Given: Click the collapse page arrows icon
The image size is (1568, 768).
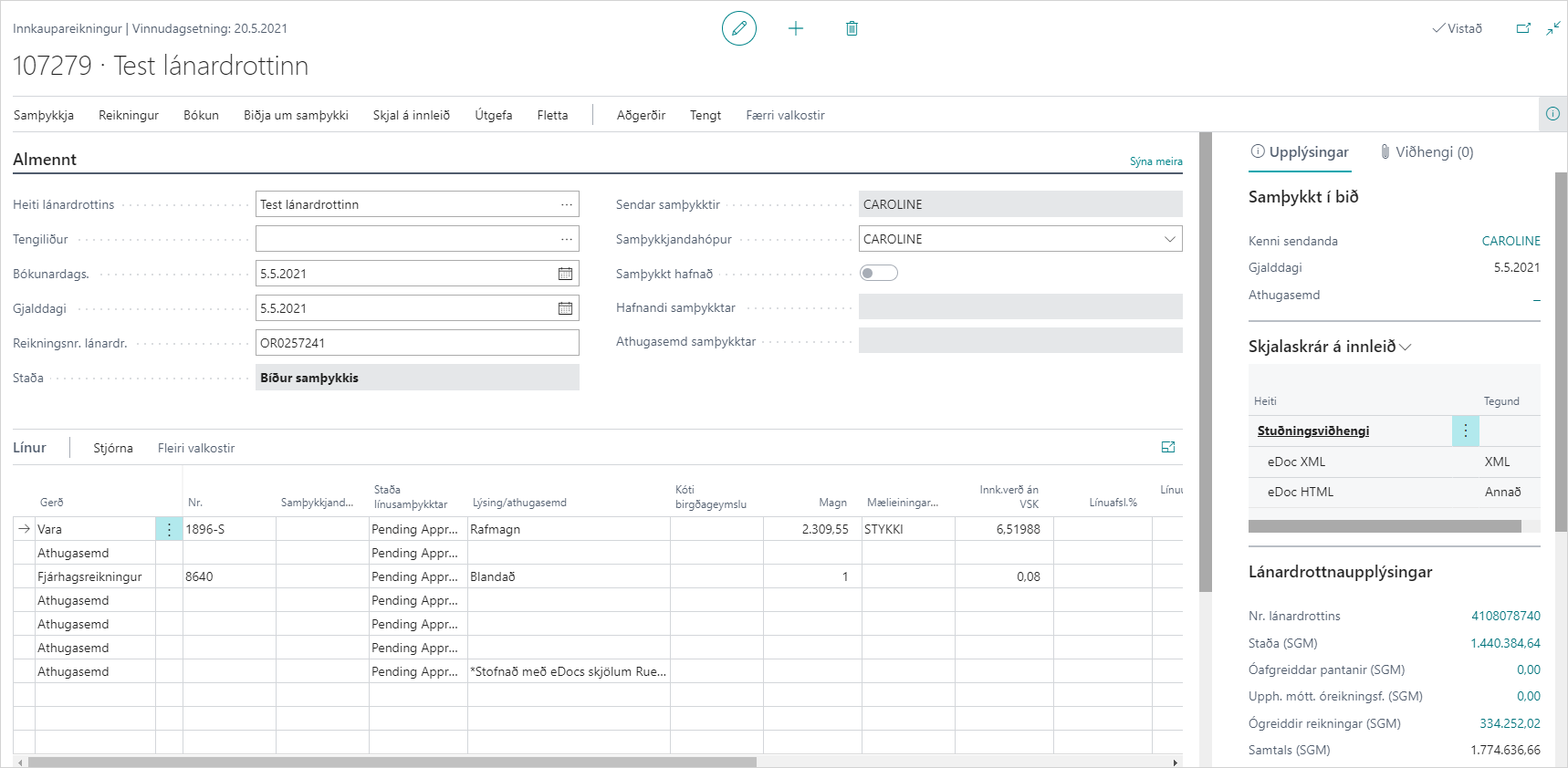Looking at the screenshot, I should 1552,28.
